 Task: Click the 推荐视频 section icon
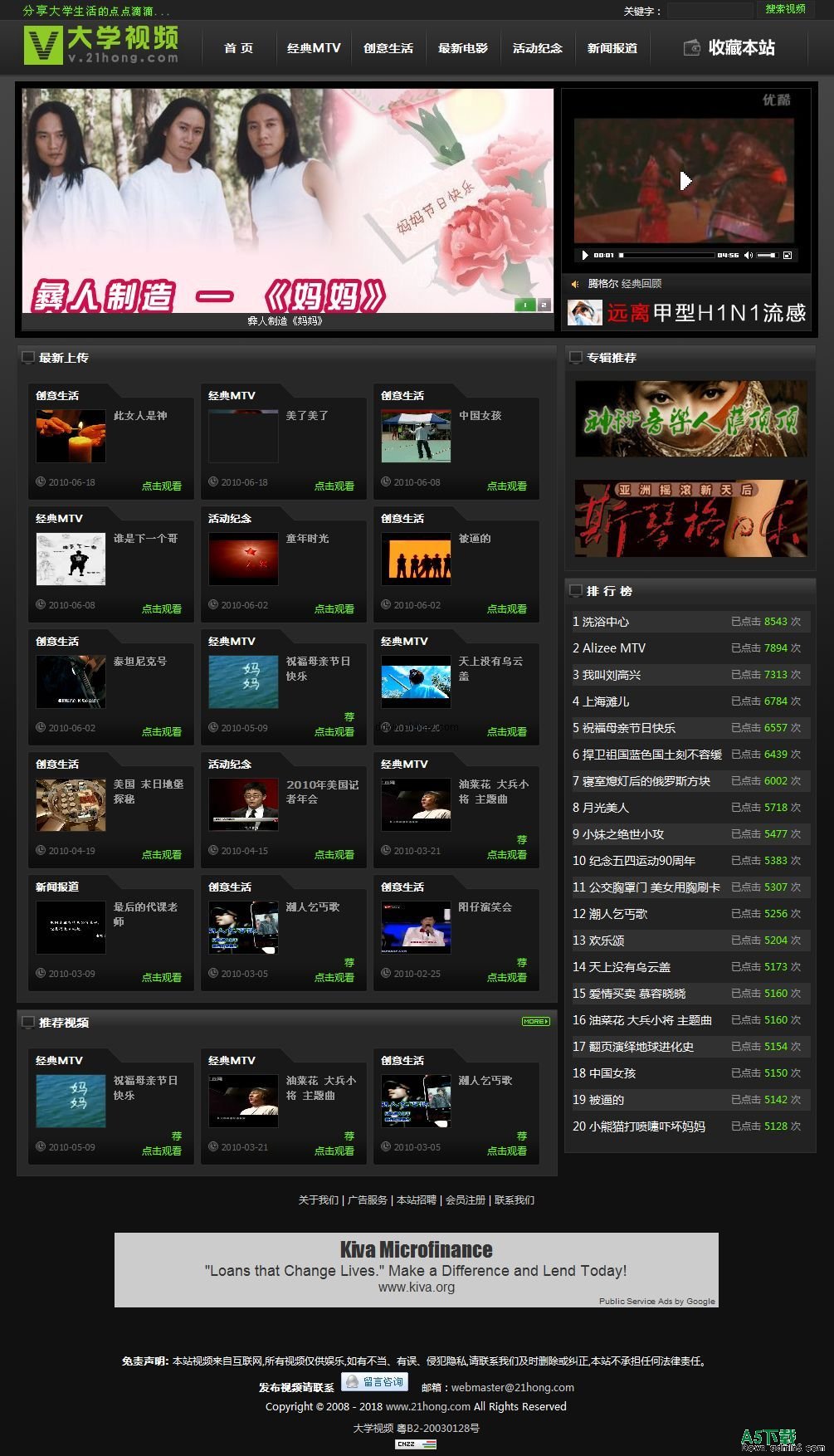click(27, 1023)
